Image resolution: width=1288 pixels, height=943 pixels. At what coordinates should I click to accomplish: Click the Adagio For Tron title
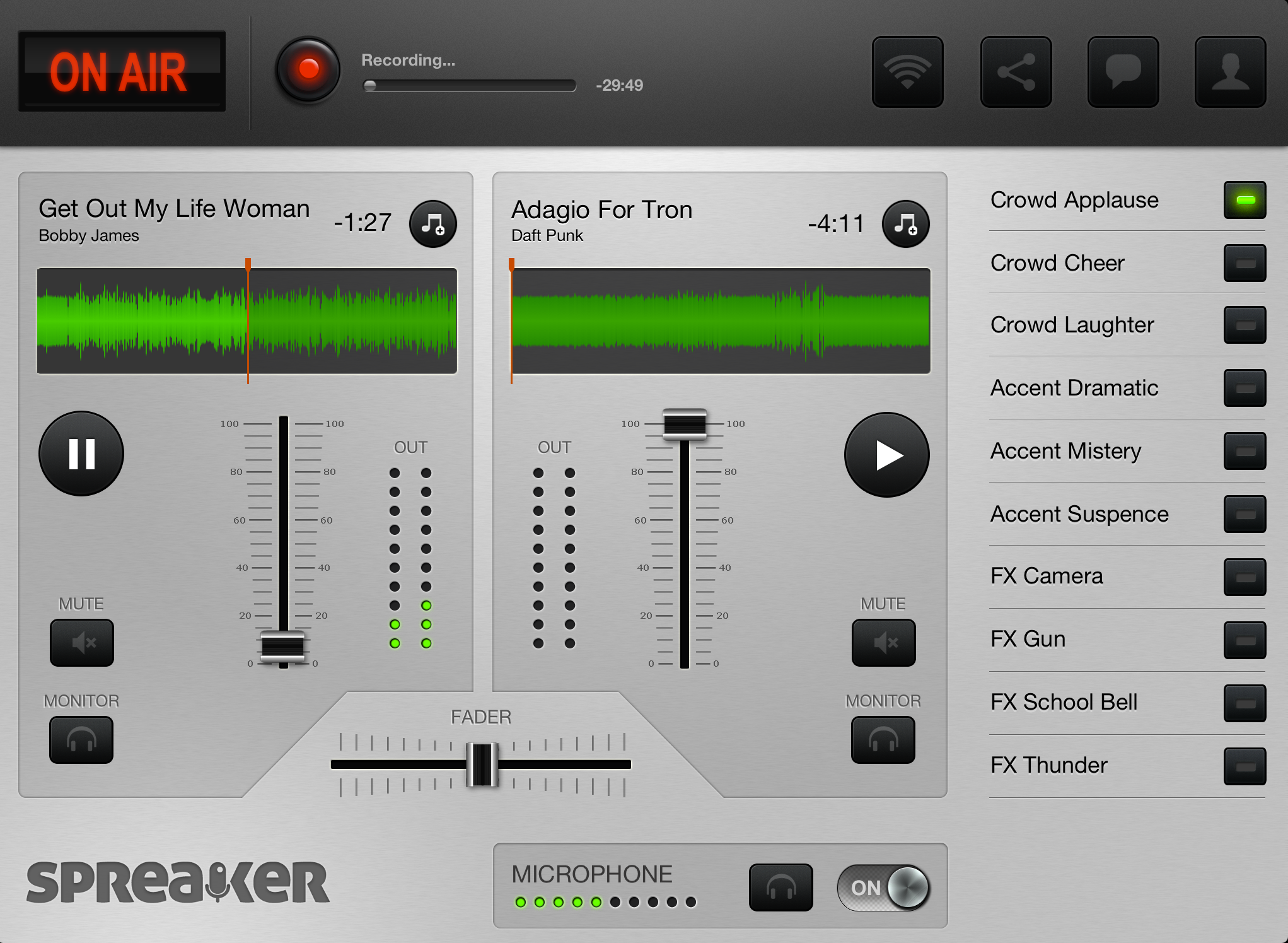(x=602, y=209)
